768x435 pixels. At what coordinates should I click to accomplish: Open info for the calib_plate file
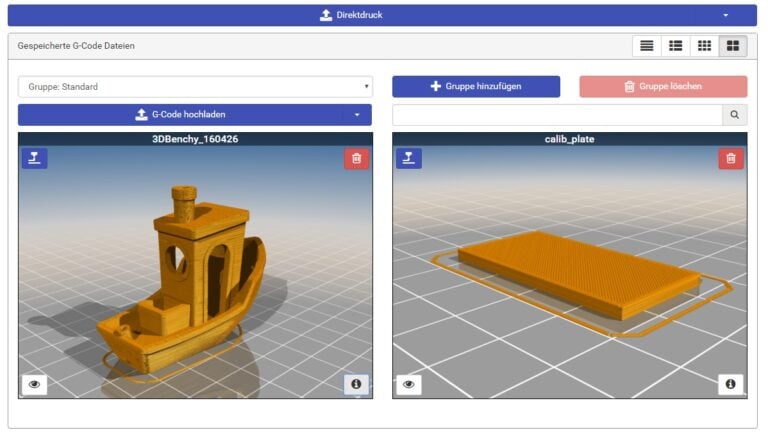coord(730,384)
